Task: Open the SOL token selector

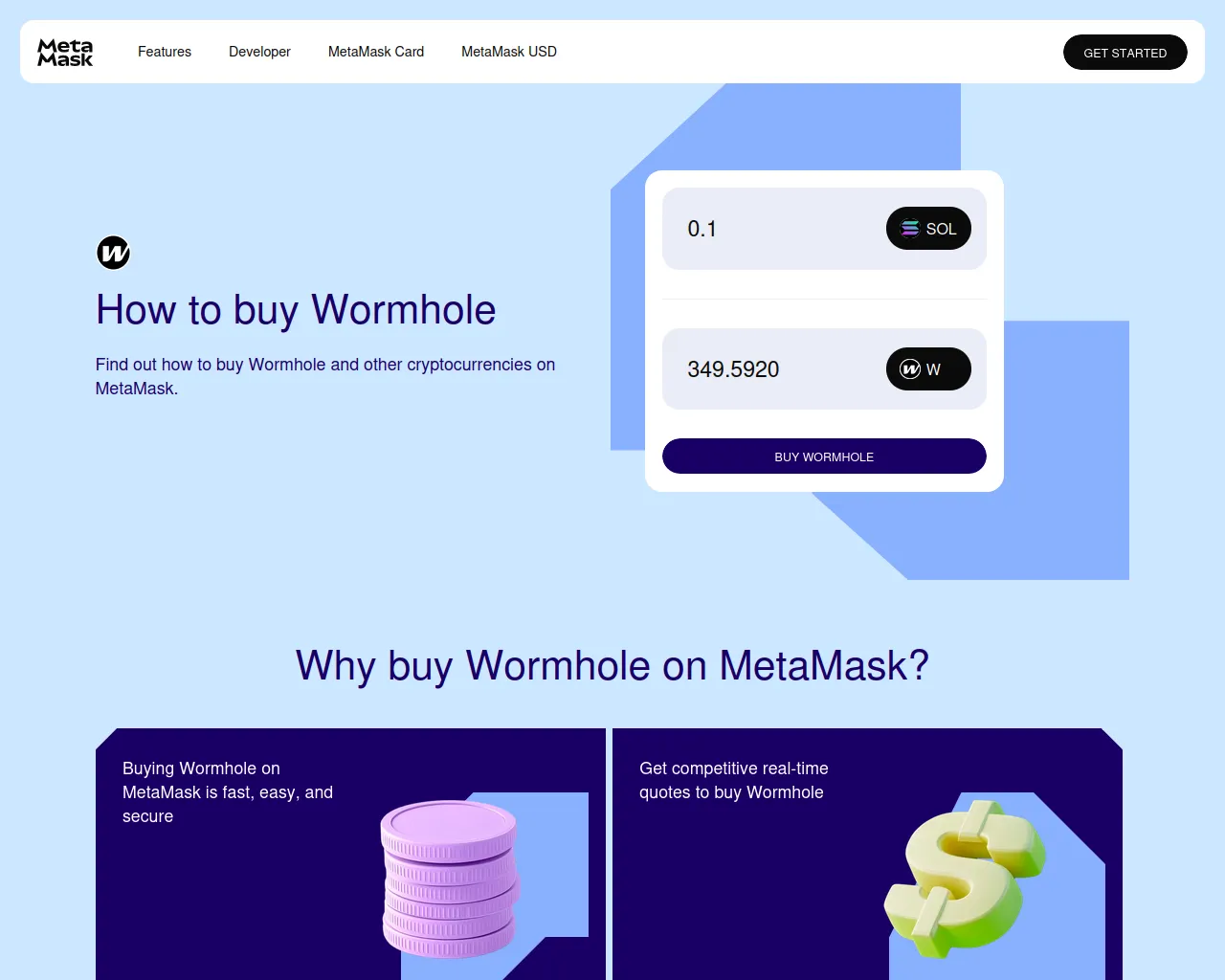Action: (x=928, y=229)
